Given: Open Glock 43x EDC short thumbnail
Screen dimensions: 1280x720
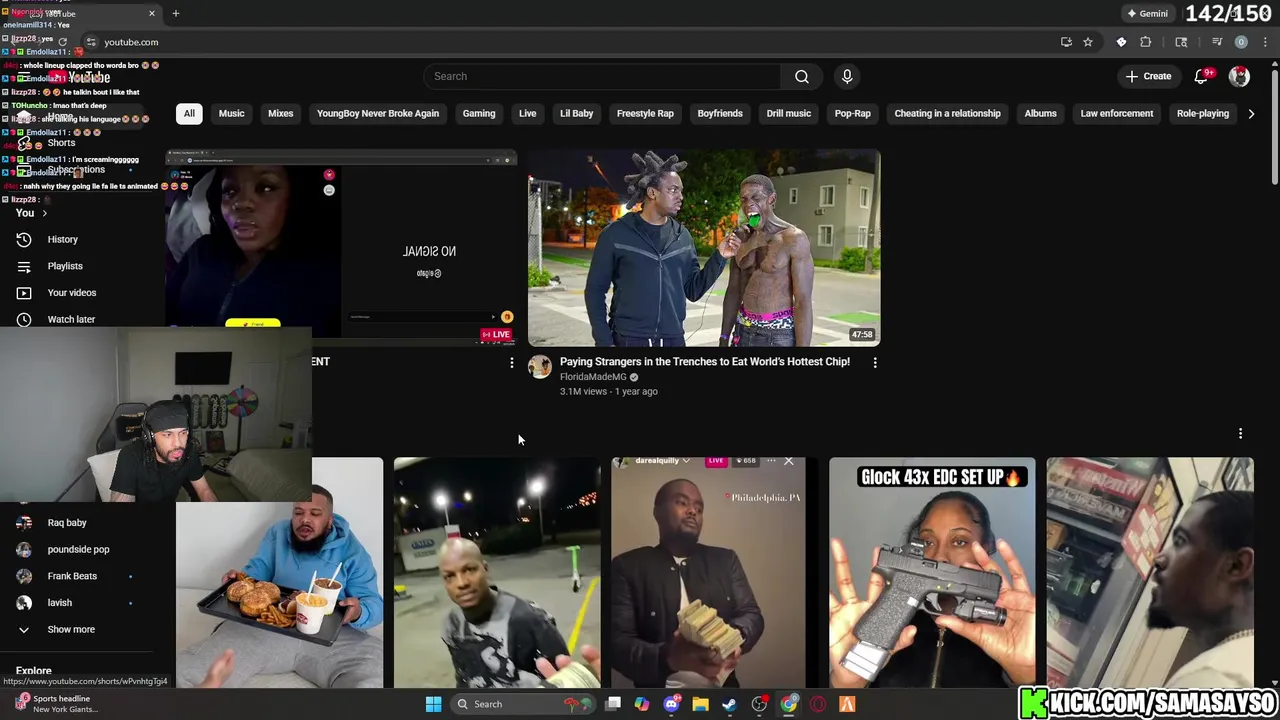Looking at the screenshot, I should 932,573.
